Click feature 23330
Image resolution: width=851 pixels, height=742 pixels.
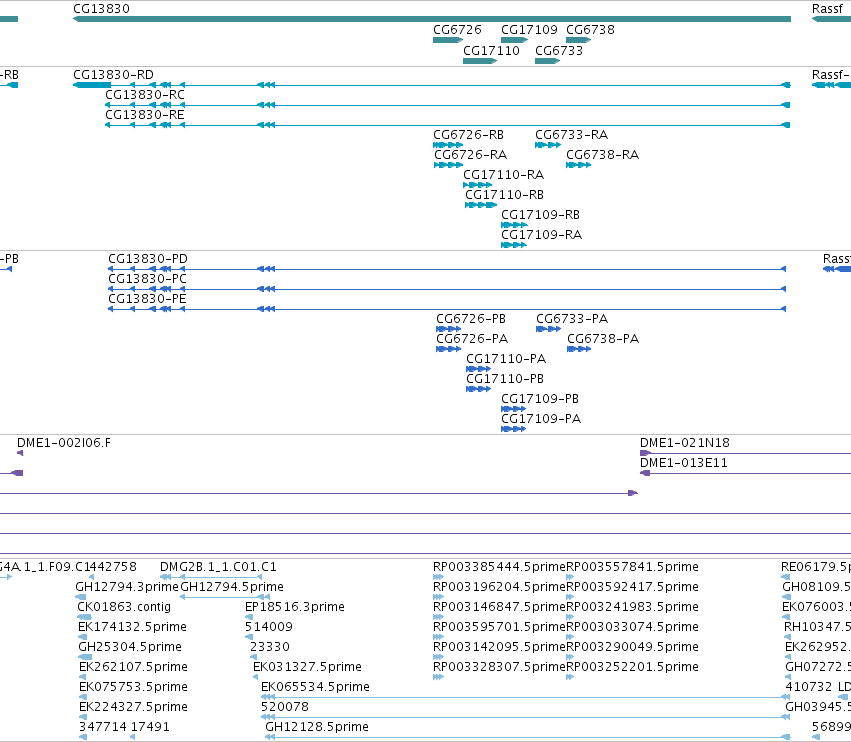(x=253, y=657)
